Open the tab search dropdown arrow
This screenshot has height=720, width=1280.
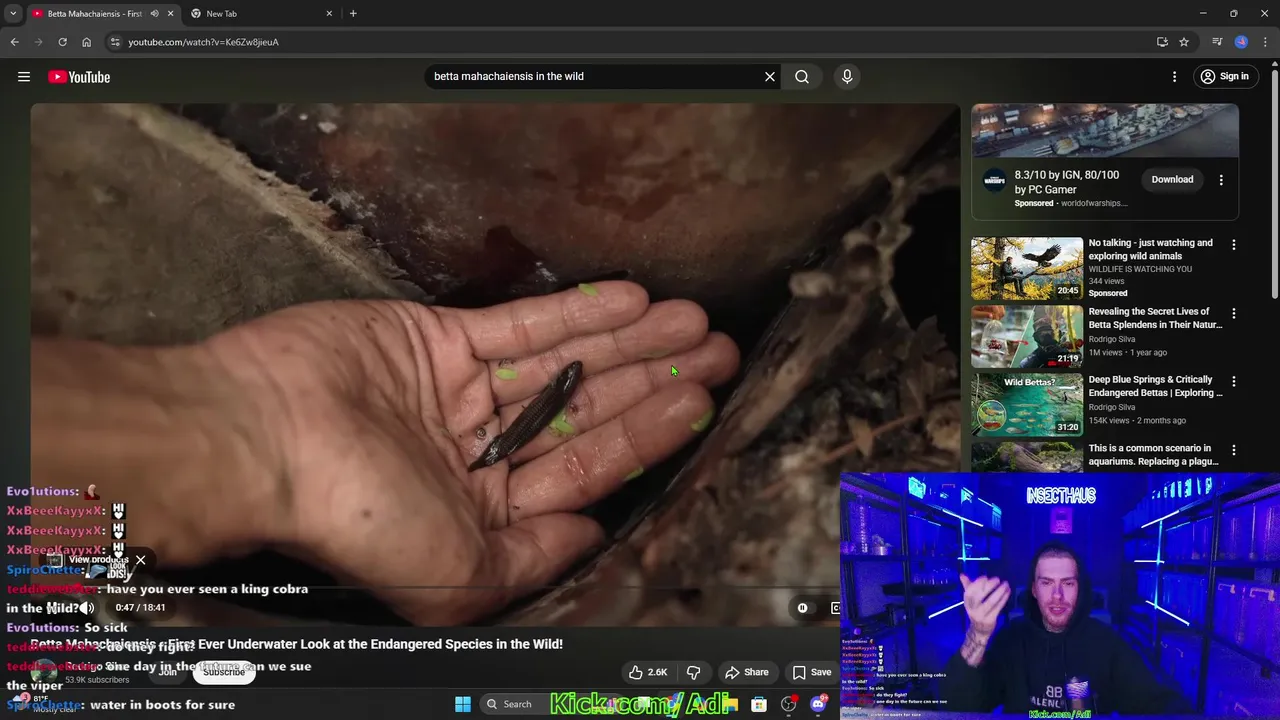tap(13, 13)
